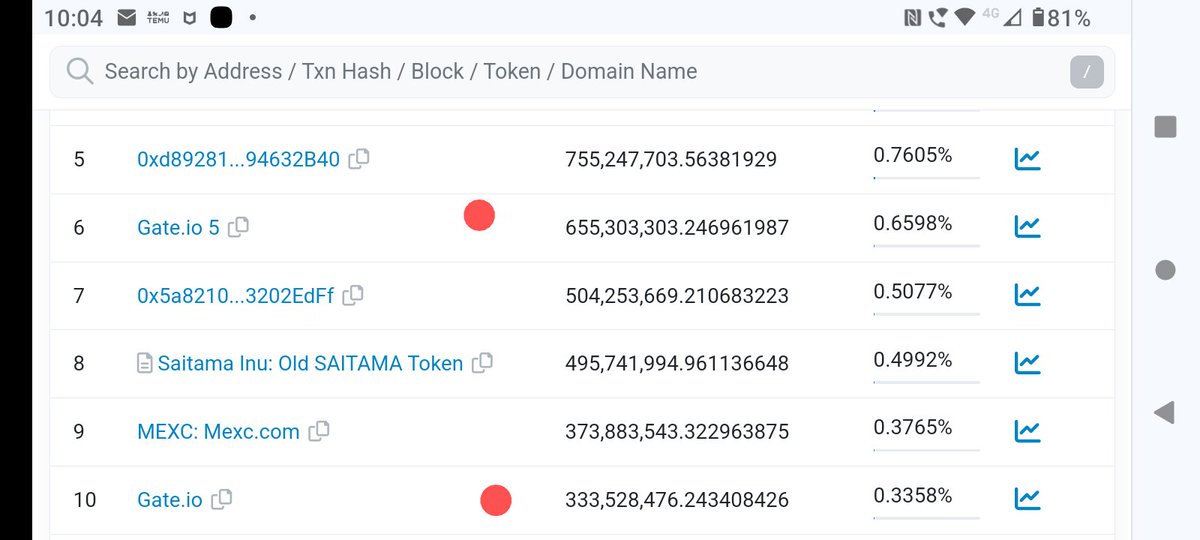1200x540 pixels.
Task: Open the MEXC: Mexc.com holder link
Action: click(218, 431)
